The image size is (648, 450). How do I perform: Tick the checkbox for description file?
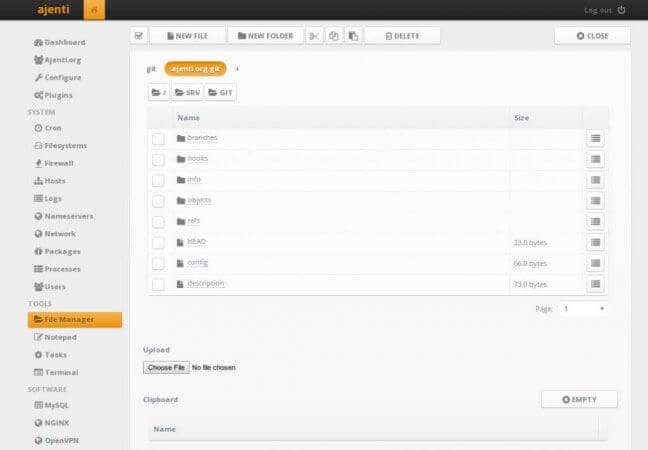(158, 284)
